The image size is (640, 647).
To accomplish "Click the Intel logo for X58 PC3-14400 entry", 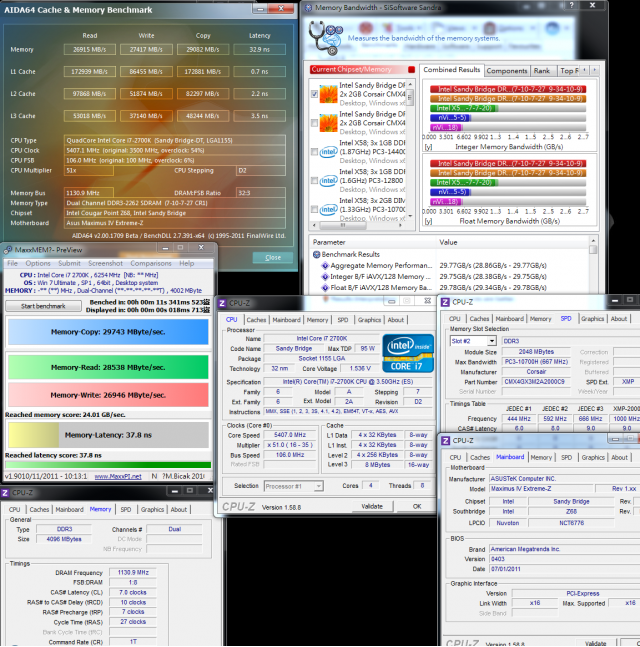I will click(x=328, y=152).
